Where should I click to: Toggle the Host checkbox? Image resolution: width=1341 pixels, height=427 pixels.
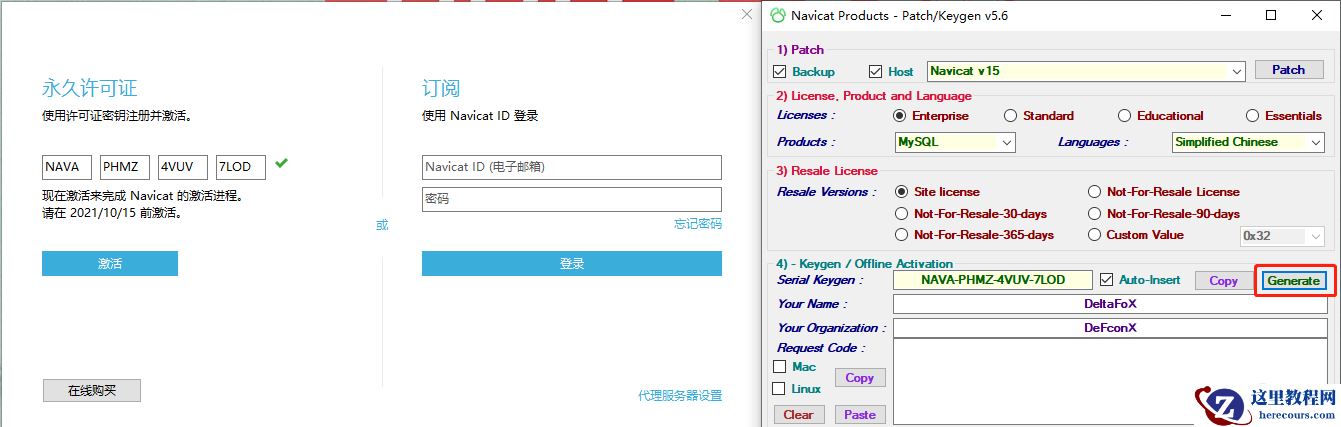[876, 72]
